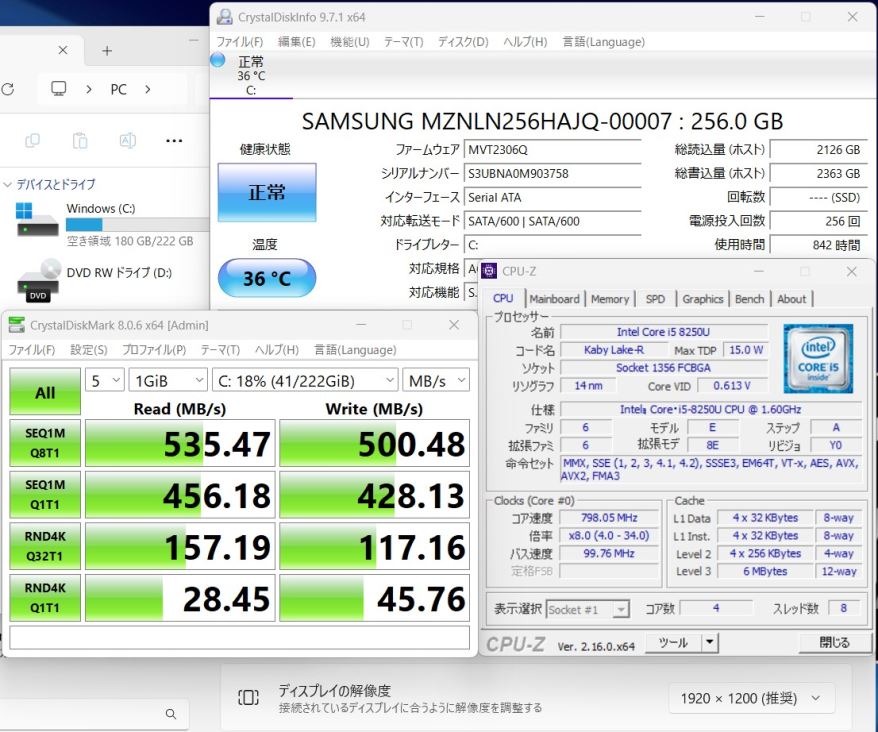The width and height of the screenshot is (878, 732).
Task: Expand the chevron before PC in address bar
Action: click(x=88, y=89)
